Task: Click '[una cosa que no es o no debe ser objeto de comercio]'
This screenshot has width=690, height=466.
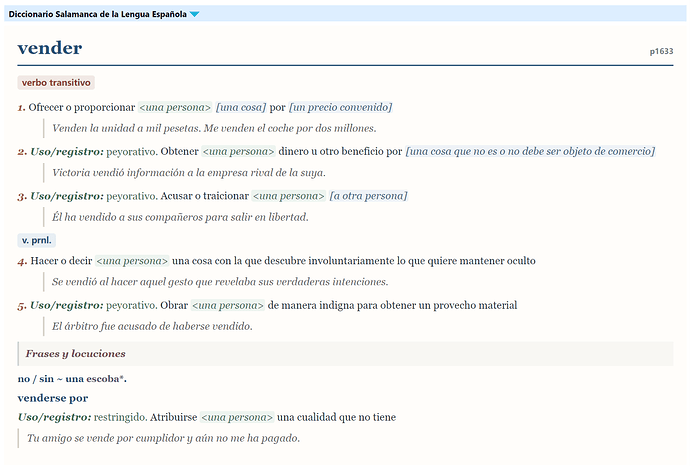Action: click(x=530, y=152)
